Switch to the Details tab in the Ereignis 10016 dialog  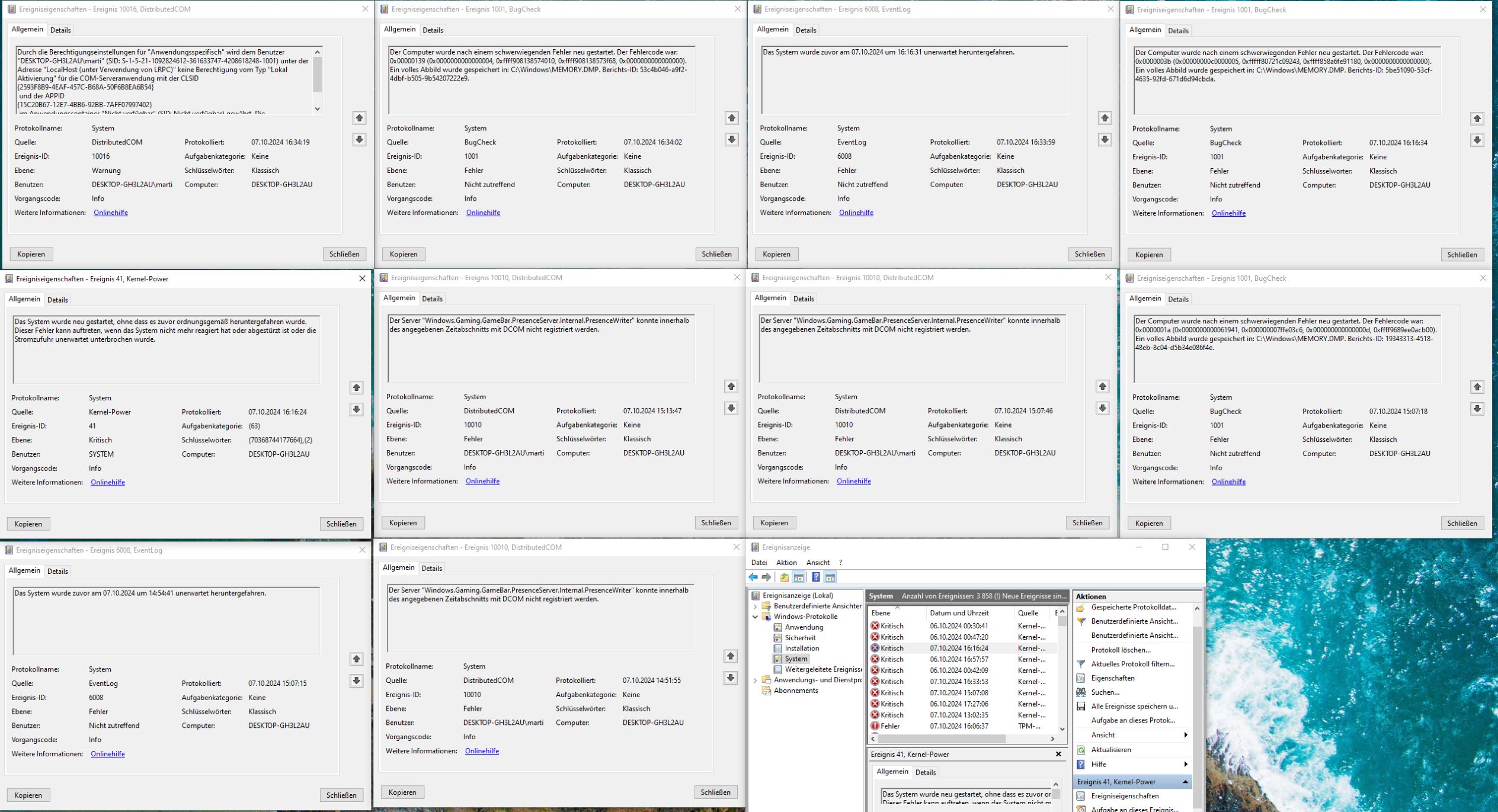click(60, 30)
